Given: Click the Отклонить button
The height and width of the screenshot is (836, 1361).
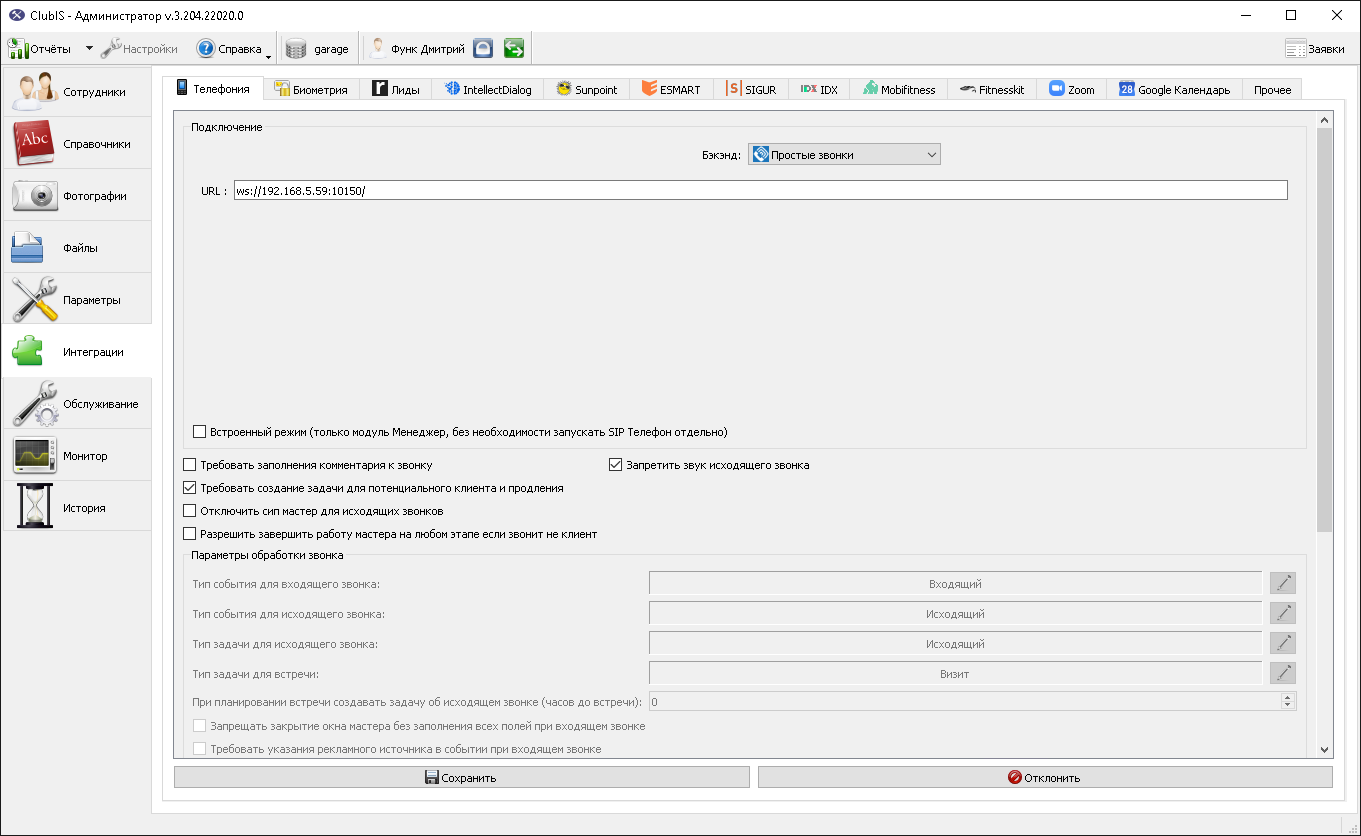Looking at the screenshot, I should pos(1045,777).
